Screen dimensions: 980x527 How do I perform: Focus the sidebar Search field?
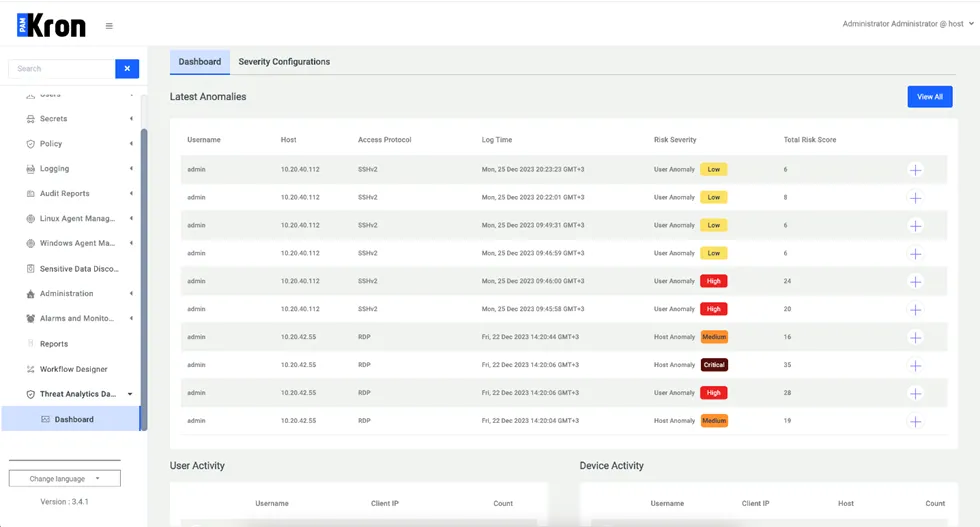tap(62, 69)
